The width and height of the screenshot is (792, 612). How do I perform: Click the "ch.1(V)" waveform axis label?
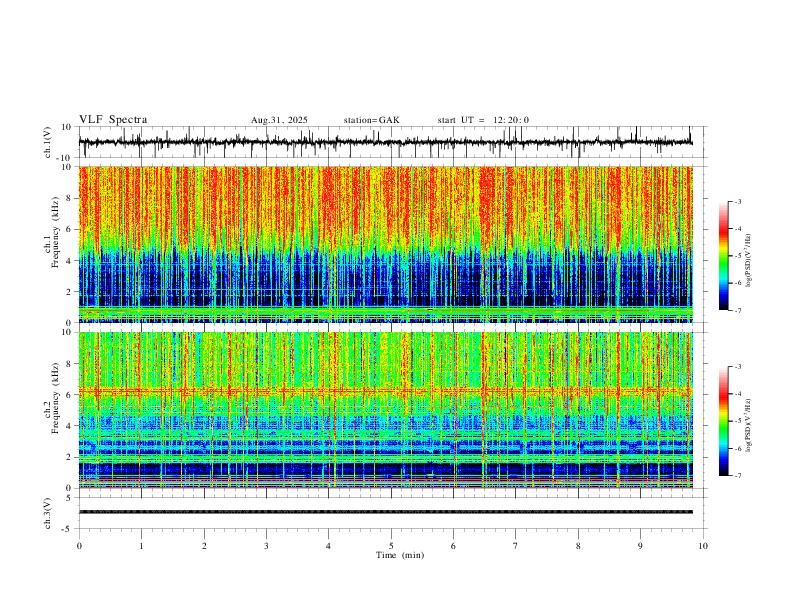[x=48, y=142]
